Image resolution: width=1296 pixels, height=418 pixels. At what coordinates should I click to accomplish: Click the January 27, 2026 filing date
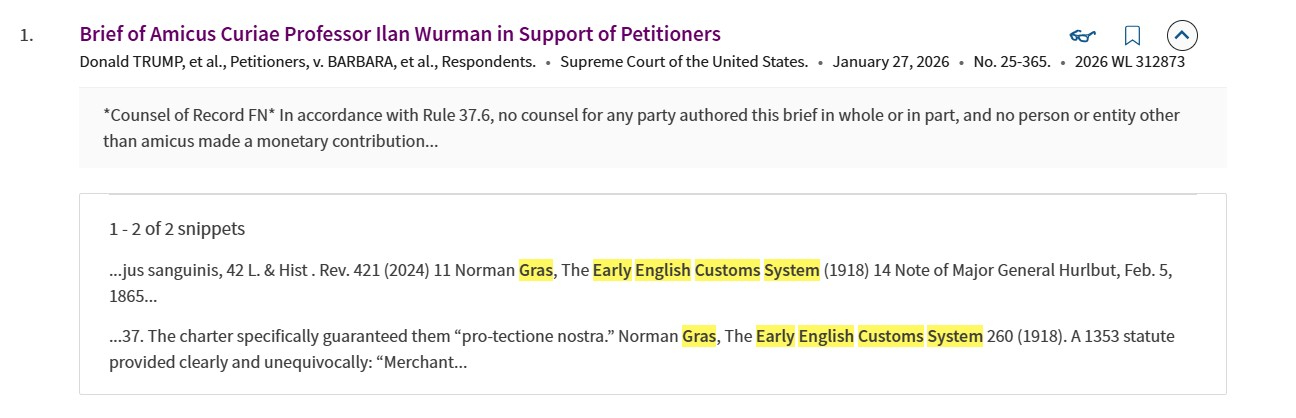pyautogui.click(x=890, y=62)
